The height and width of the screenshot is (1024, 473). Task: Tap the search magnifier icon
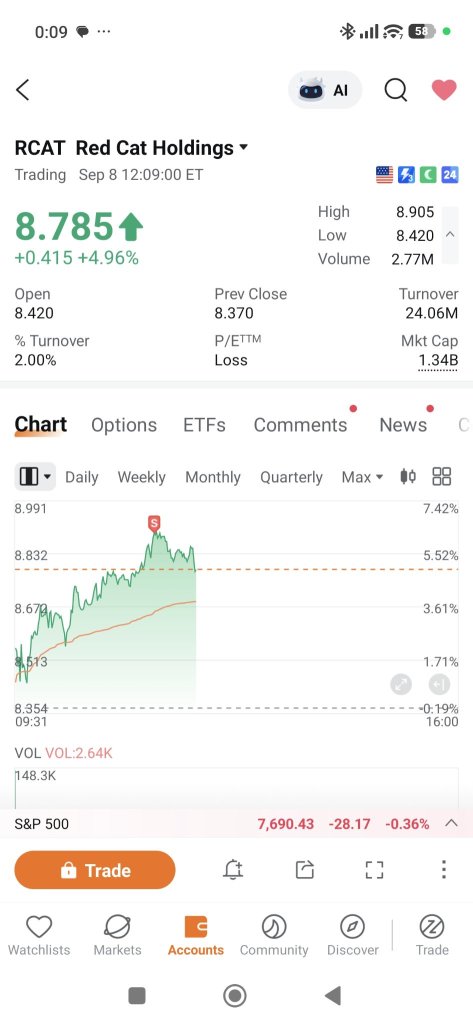[395, 90]
